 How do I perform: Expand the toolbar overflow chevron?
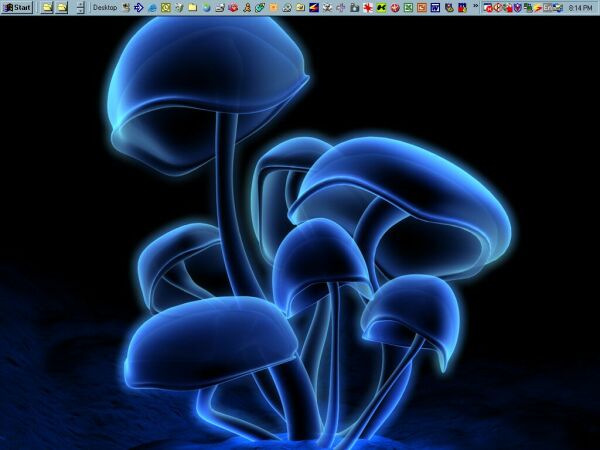coord(476,6)
